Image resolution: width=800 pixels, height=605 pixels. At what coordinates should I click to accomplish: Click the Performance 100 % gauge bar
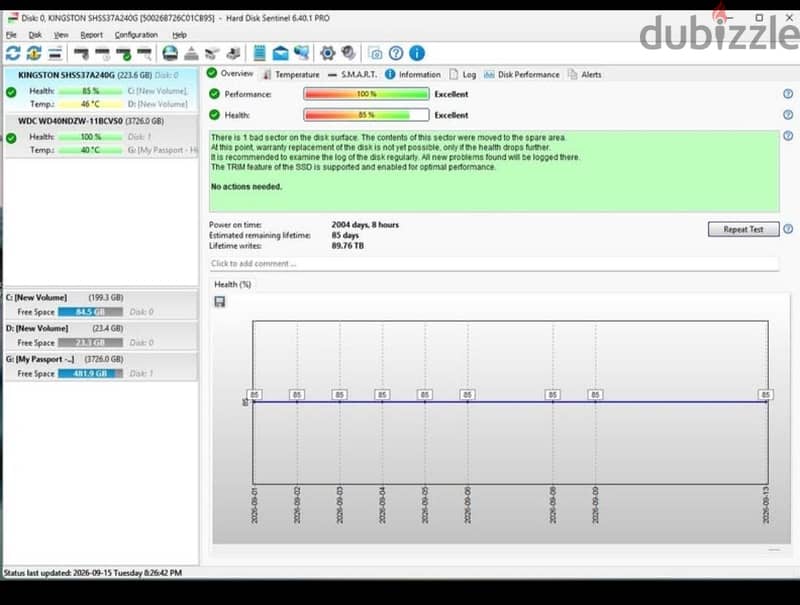pos(366,94)
